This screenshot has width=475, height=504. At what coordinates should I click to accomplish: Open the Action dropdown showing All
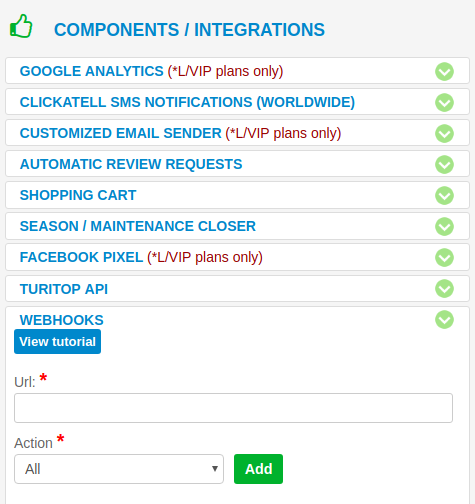(x=119, y=469)
